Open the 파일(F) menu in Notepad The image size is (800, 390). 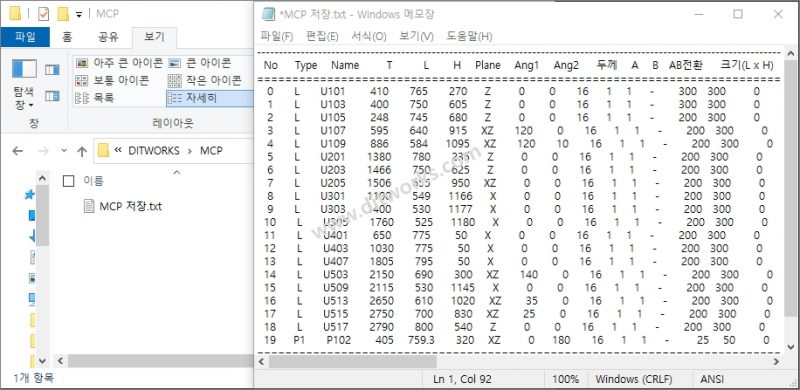277,36
